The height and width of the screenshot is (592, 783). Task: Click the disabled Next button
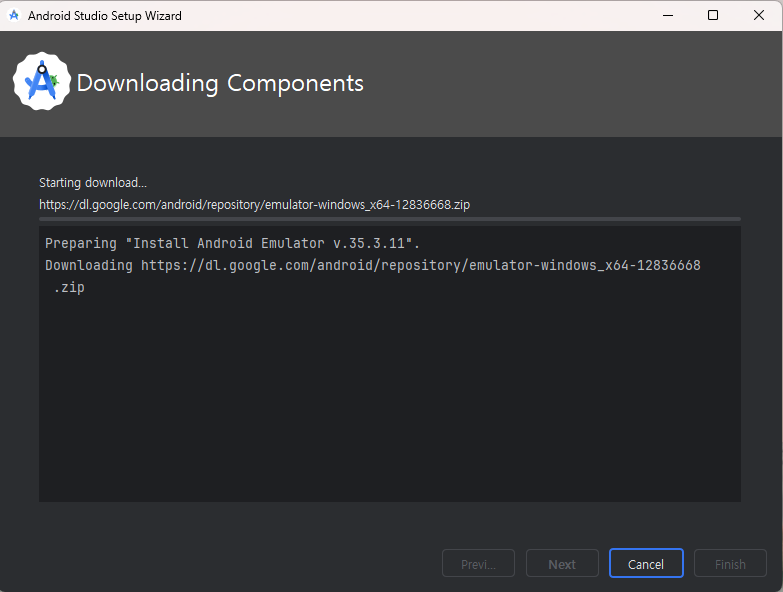[562, 564]
